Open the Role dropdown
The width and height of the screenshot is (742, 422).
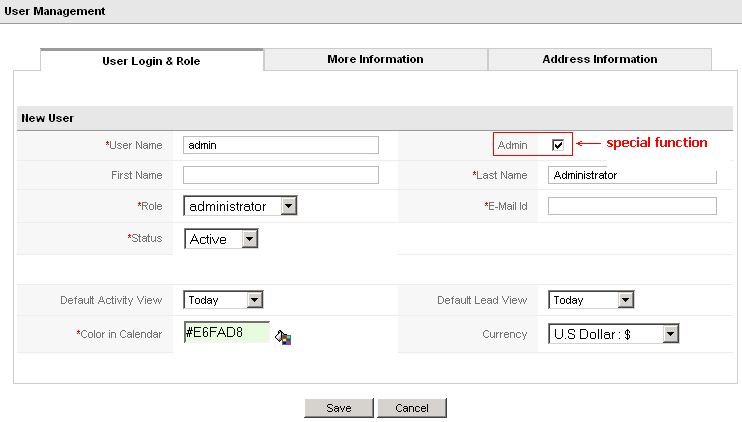pos(240,206)
